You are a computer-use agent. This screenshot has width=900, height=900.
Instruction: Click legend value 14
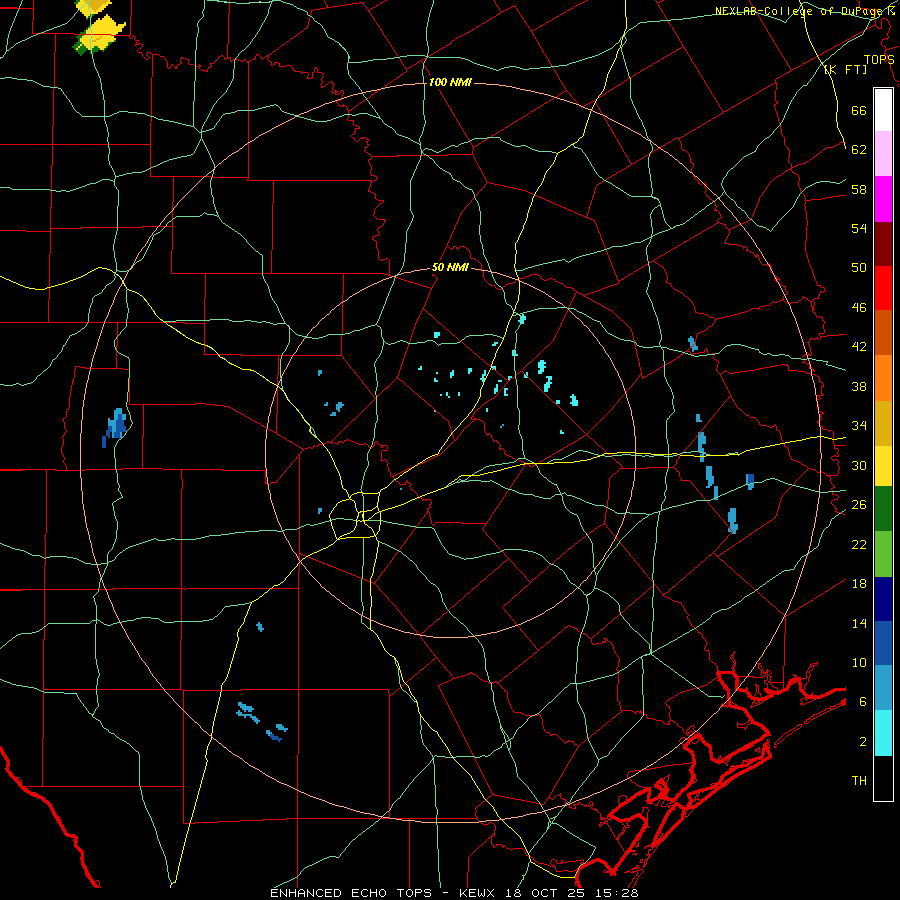[859, 623]
